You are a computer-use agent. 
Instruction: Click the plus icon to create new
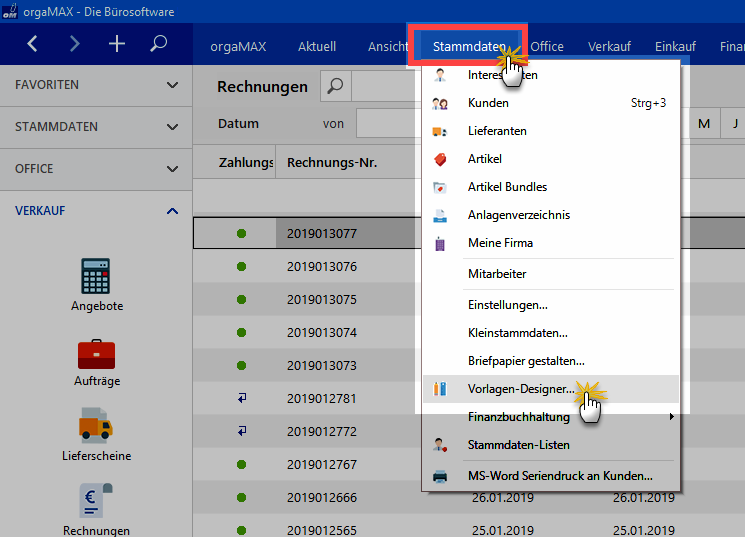tap(116, 44)
